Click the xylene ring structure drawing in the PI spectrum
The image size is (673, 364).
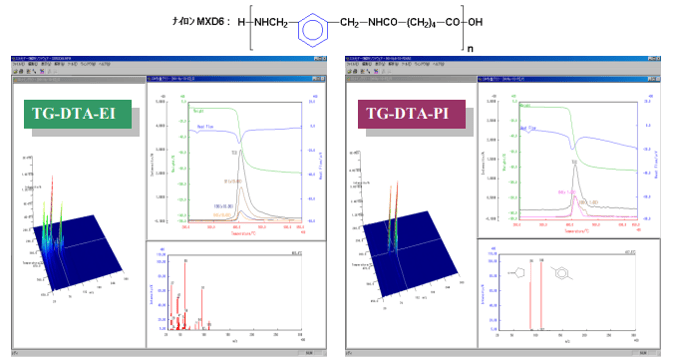pyautogui.click(x=562, y=273)
